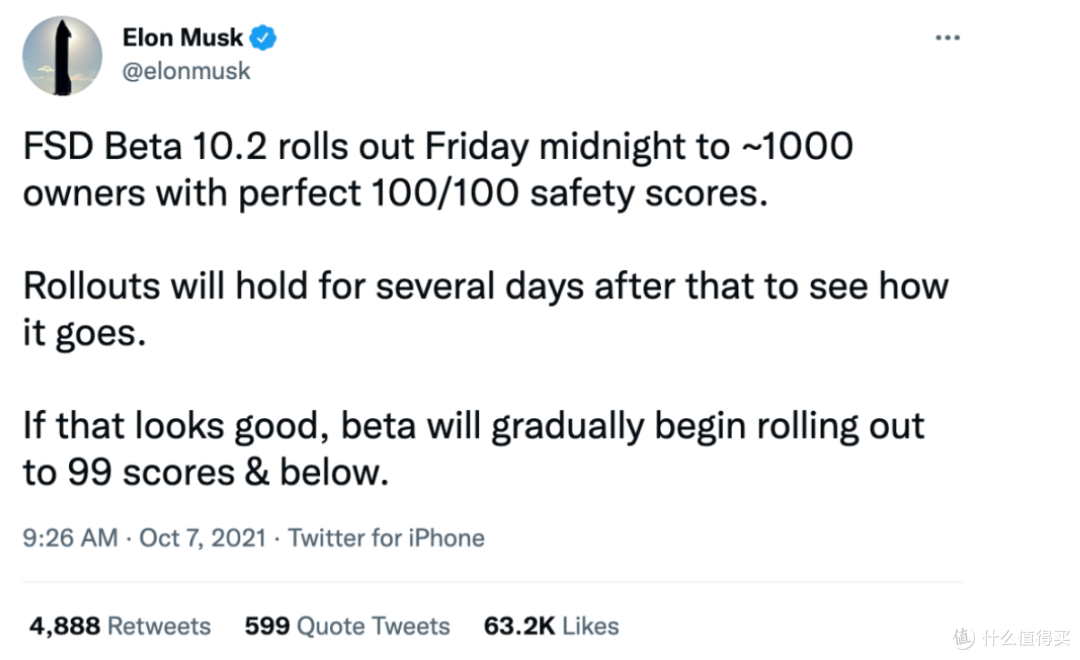
Task: Click the blue verified checkmark badge
Action: pyautogui.click(x=263, y=37)
